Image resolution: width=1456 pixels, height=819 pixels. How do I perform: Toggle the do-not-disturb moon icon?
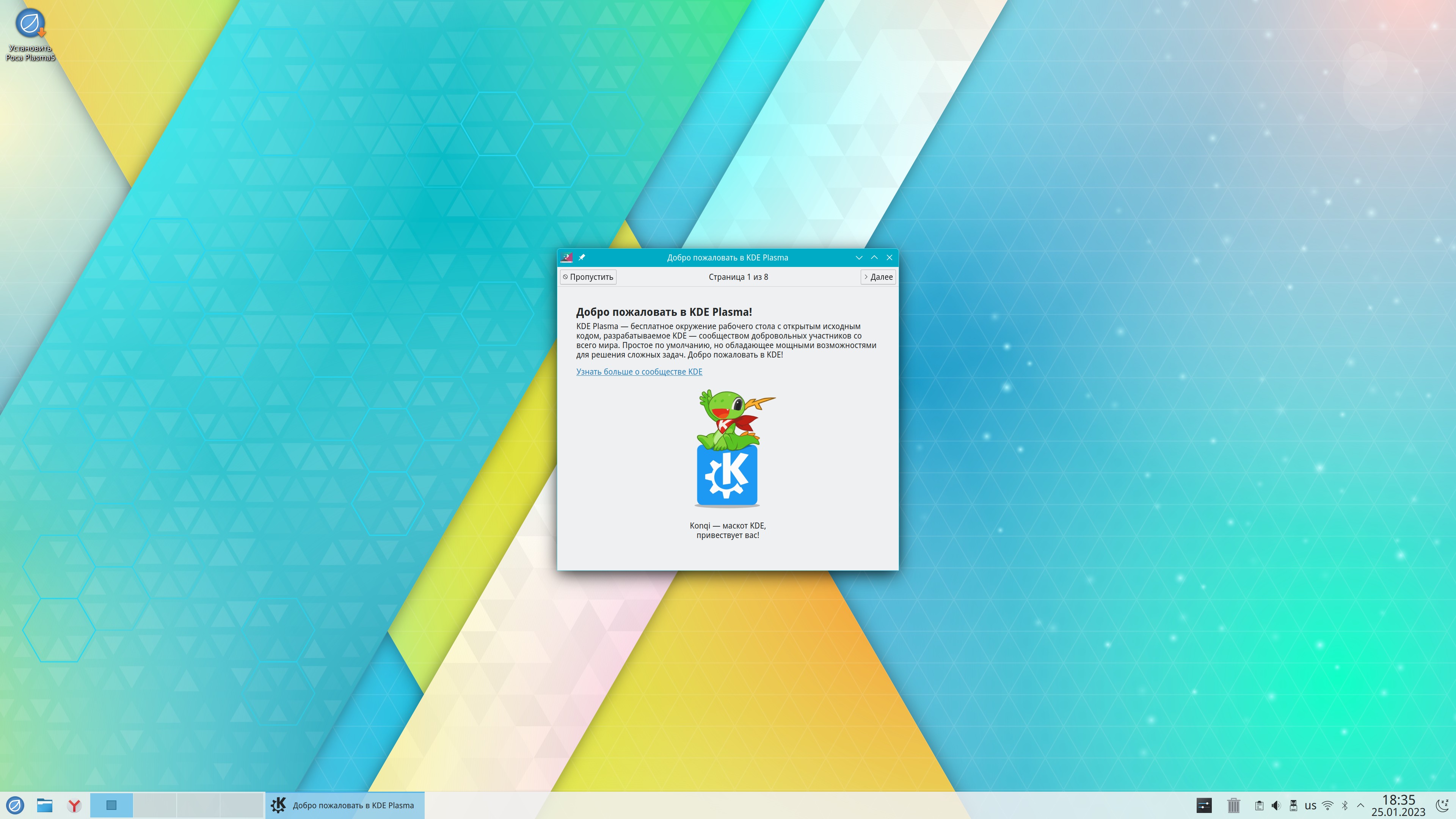tap(1442, 805)
